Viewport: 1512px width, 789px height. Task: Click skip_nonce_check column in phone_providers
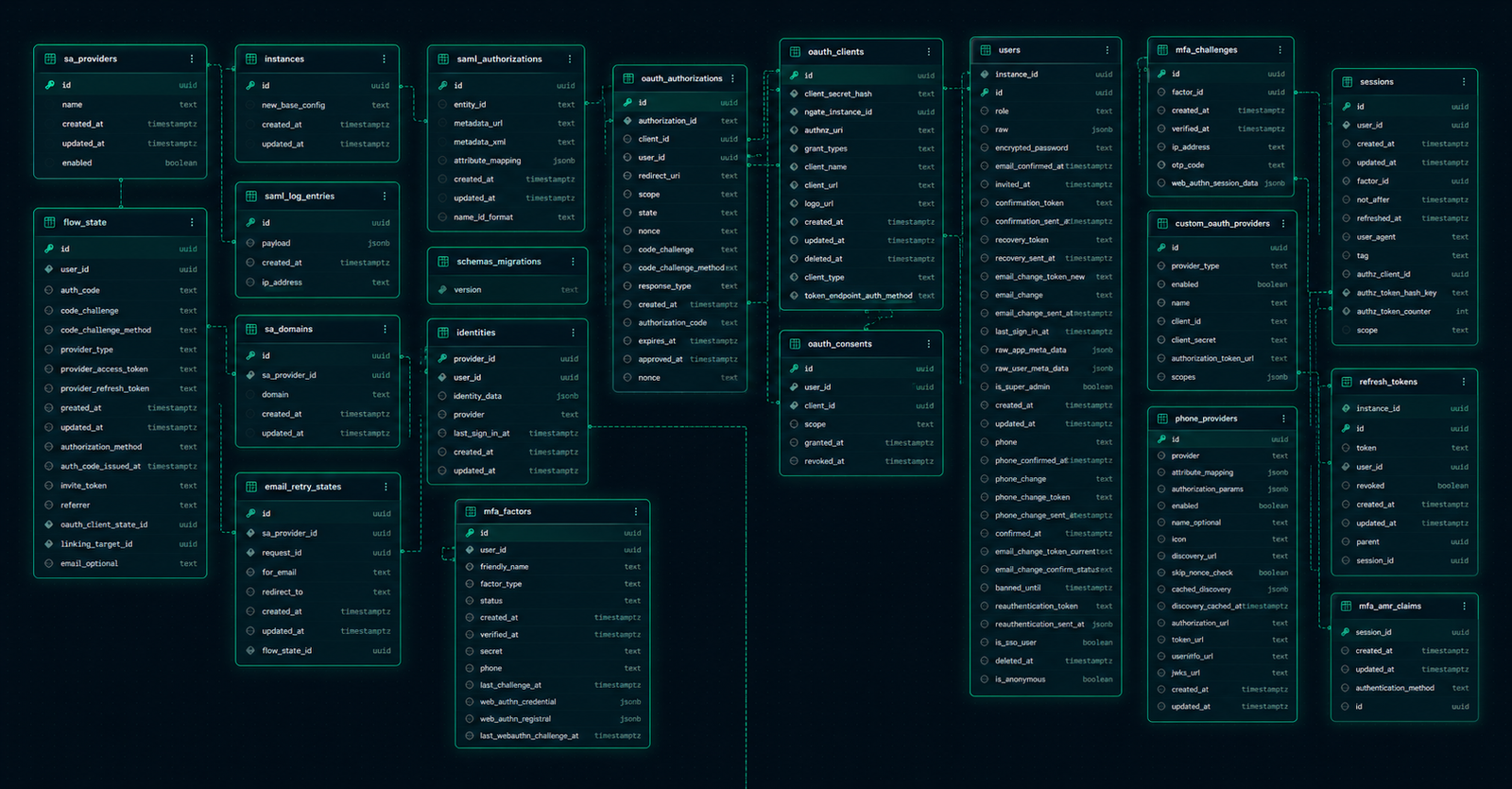[x=1222, y=573]
